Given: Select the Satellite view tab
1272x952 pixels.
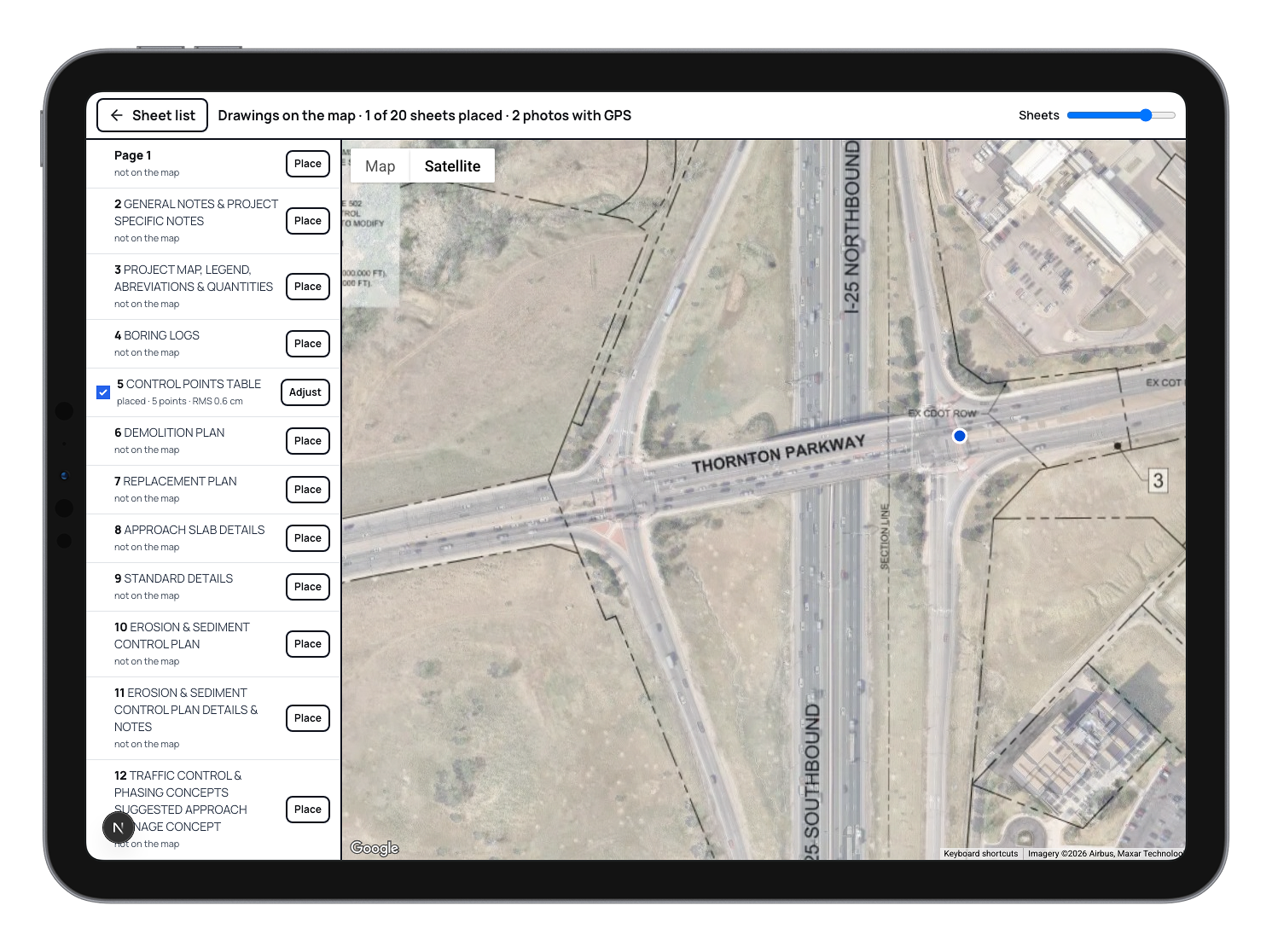Looking at the screenshot, I should pos(452,166).
